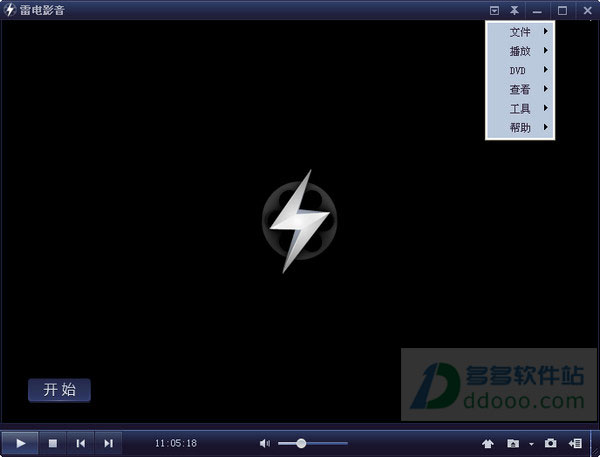The width and height of the screenshot is (600, 457).
Task: Minimize the 雷电影音 player window
Action: tap(537, 11)
